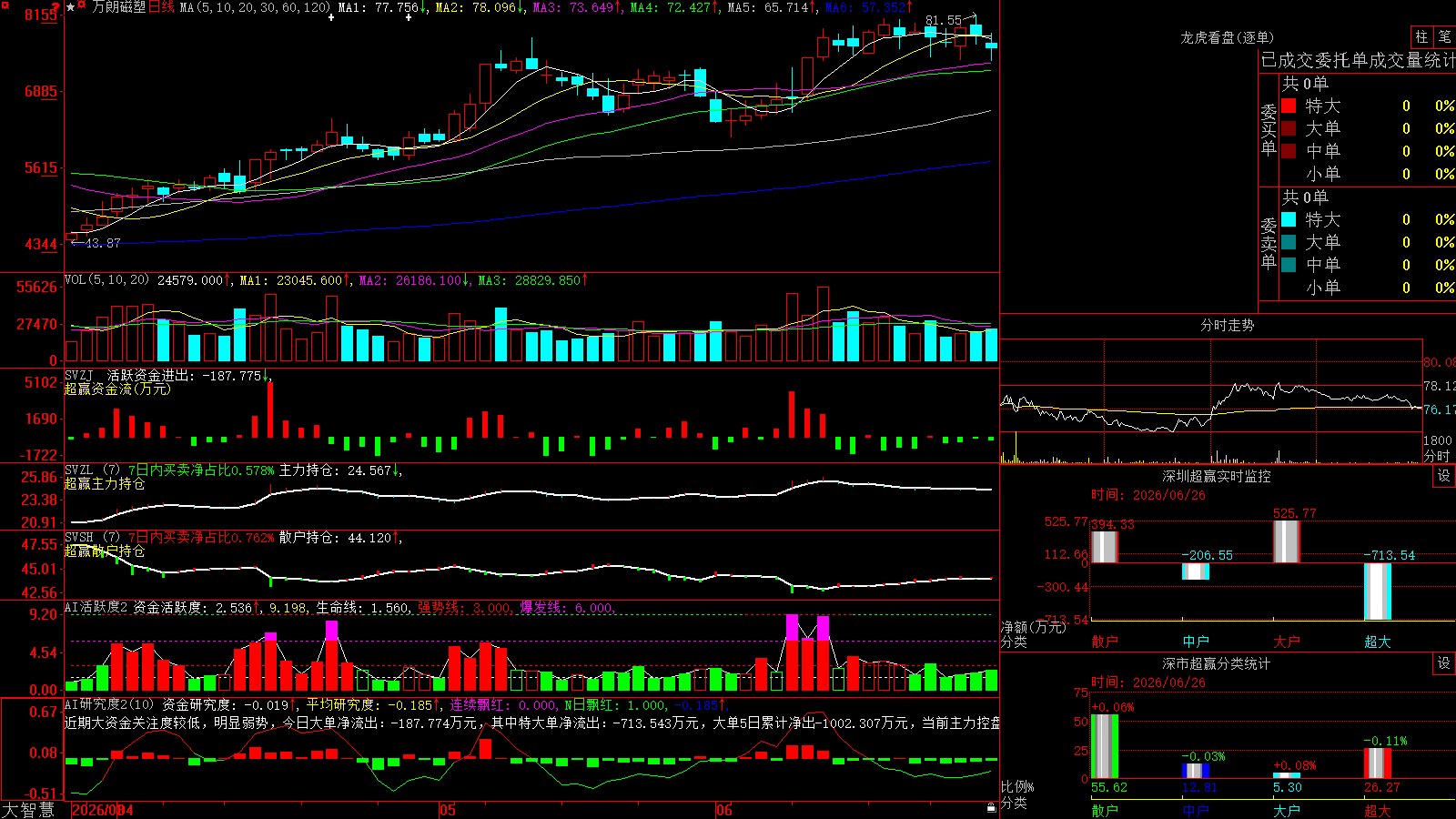The image size is (1456, 819).
Task: Click the red flower marker next to the star
Action: pyautogui.click(x=81, y=6)
